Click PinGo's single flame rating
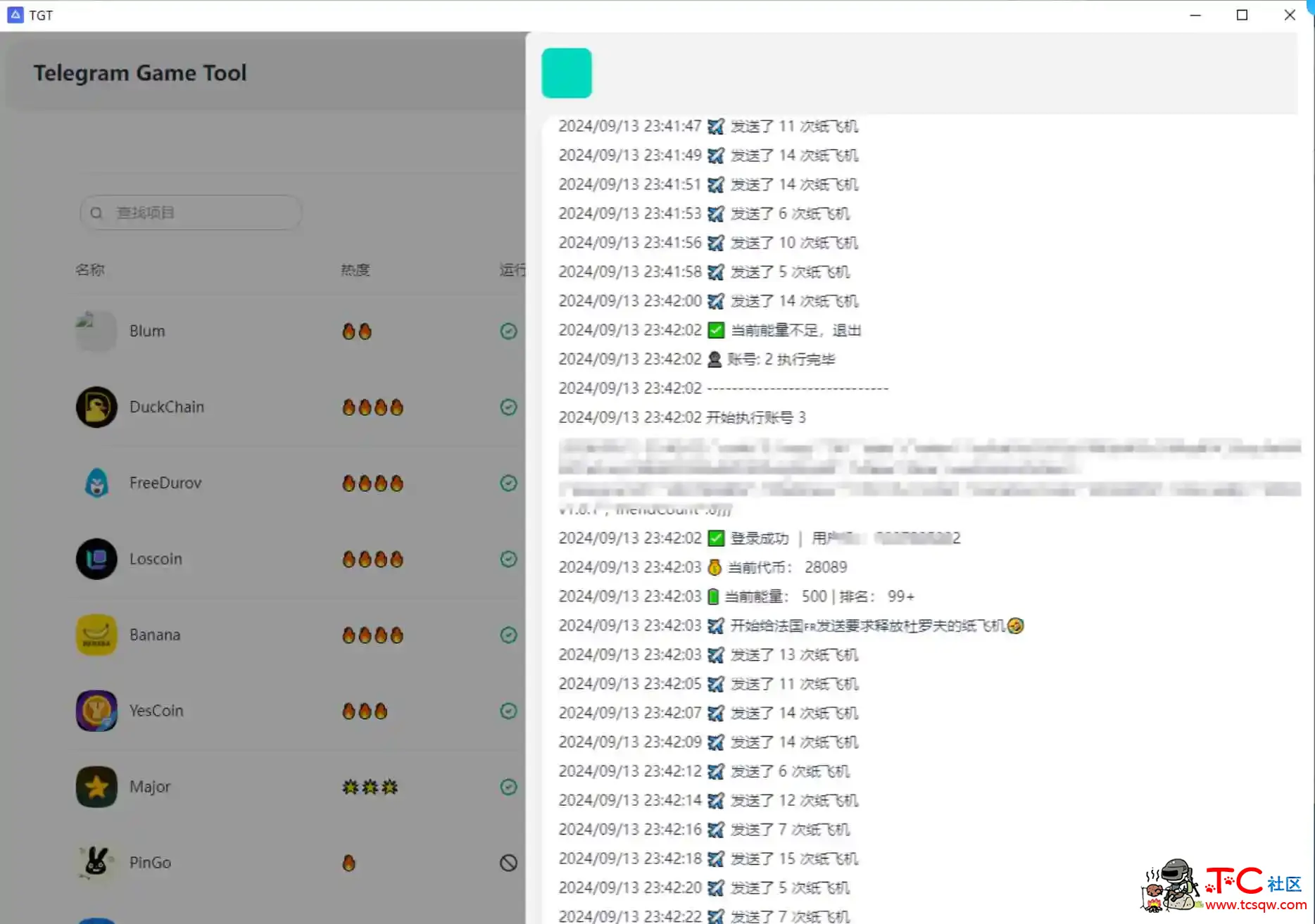 pos(349,863)
